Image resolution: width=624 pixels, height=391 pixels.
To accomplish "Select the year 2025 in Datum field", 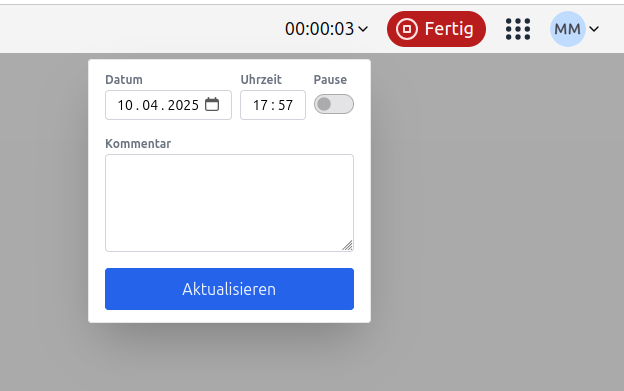I will point(183,105).
